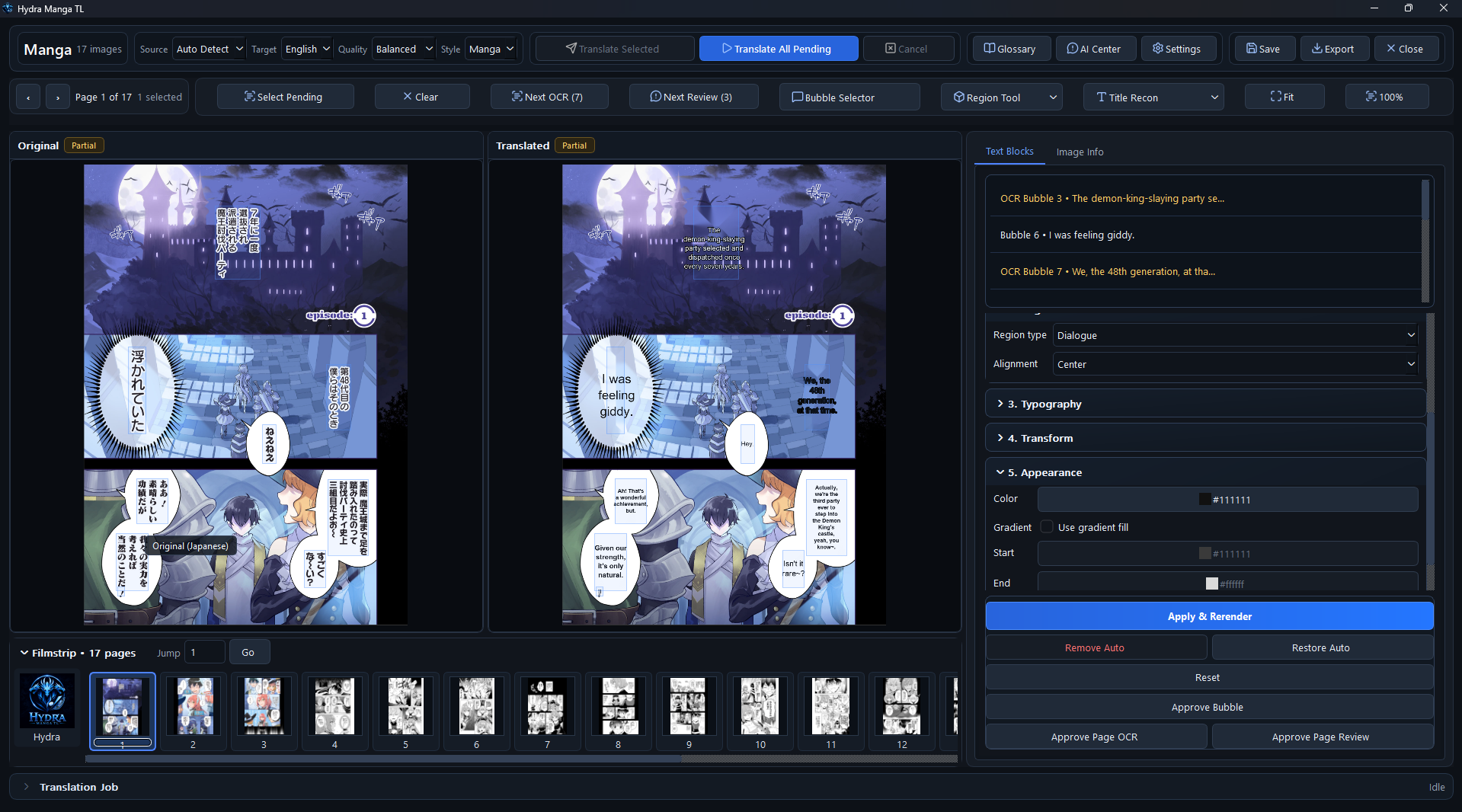Switch to the Image Info tab
The height and width of the screenshot is (812, 1462).
[1080, 152]
